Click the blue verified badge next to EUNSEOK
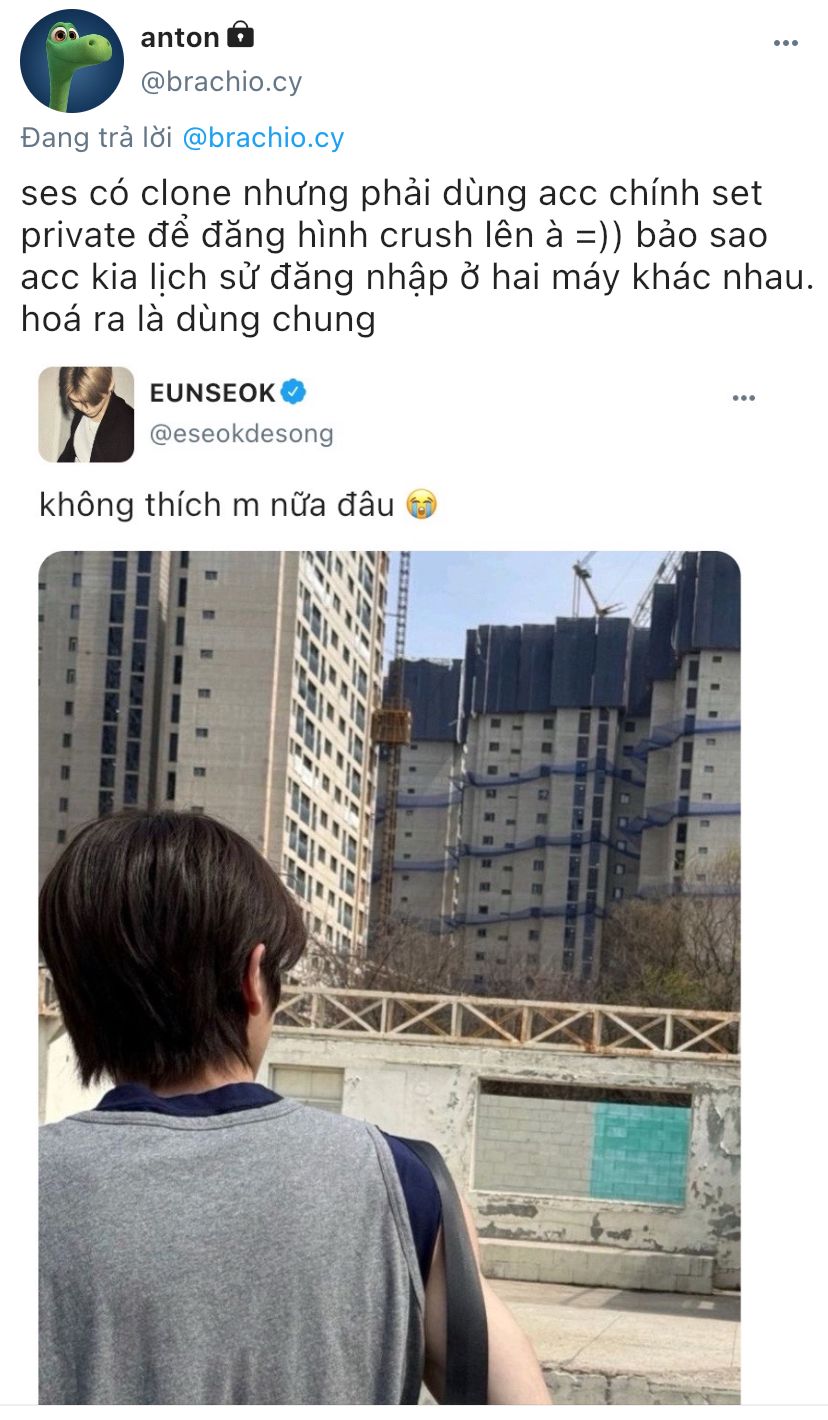 click(x=293, y=392)
